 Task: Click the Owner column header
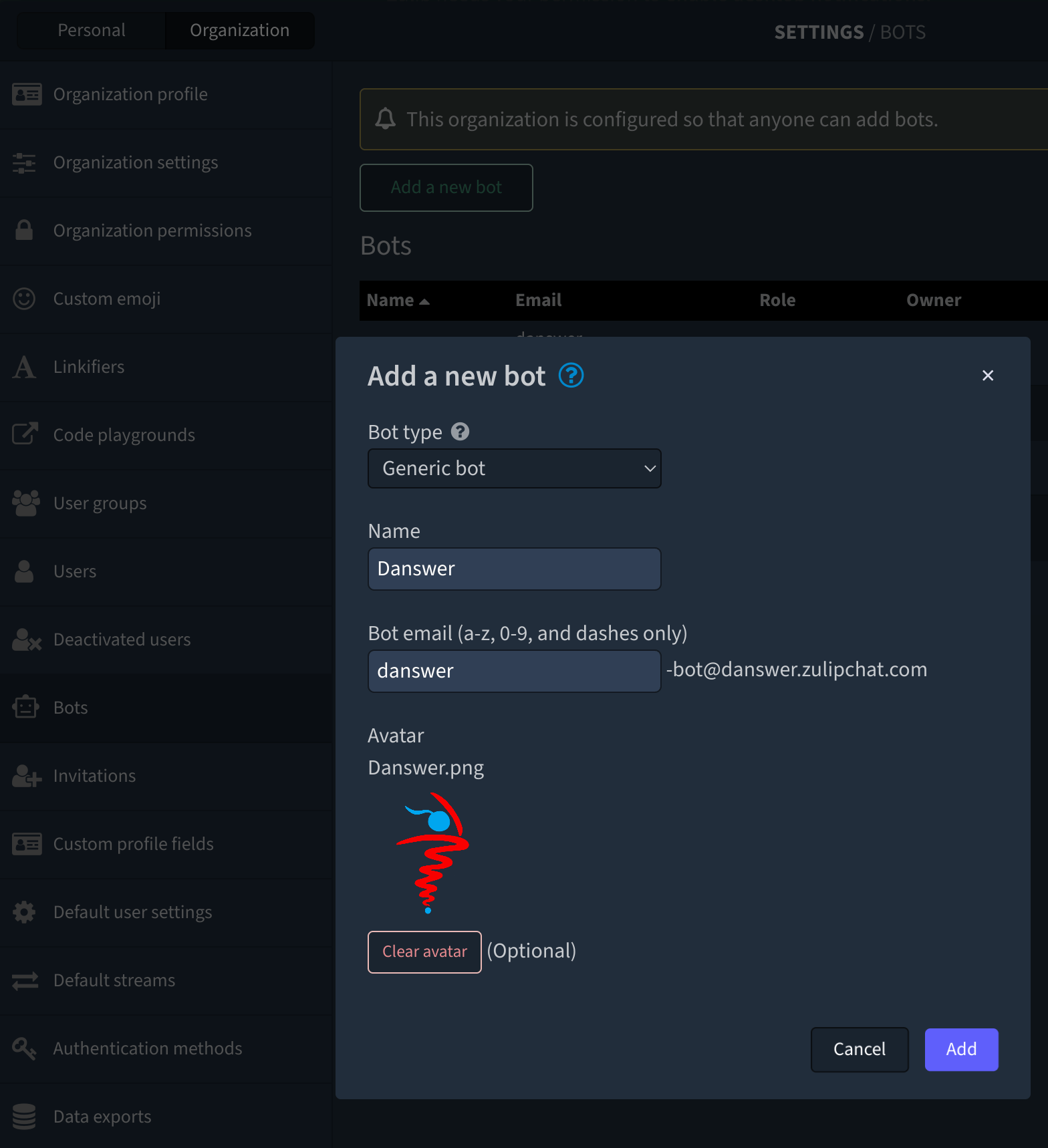[x=934, y=301]
